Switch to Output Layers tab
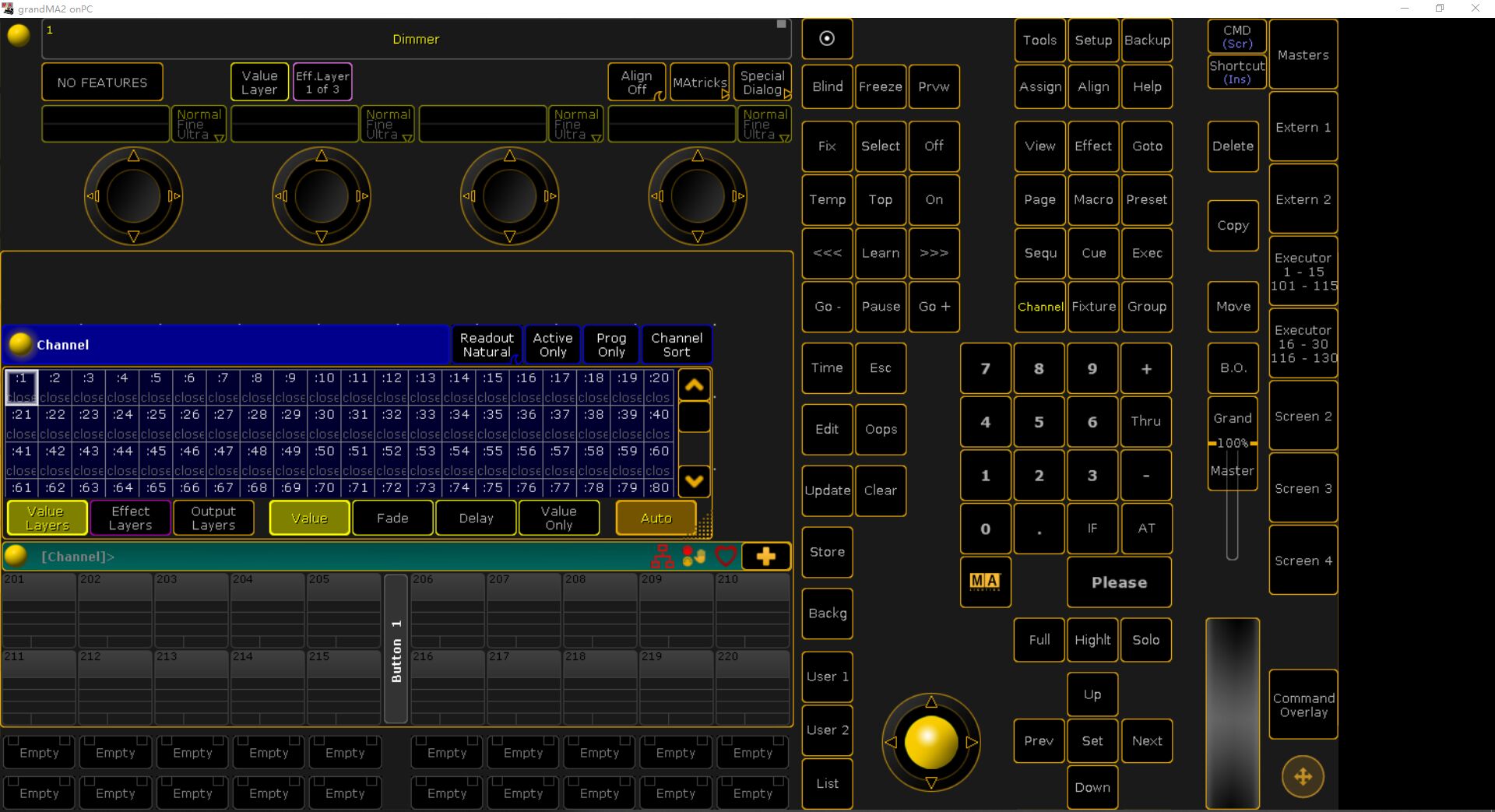The width and height of the screenshot is (1495, 812). (213, 518)
